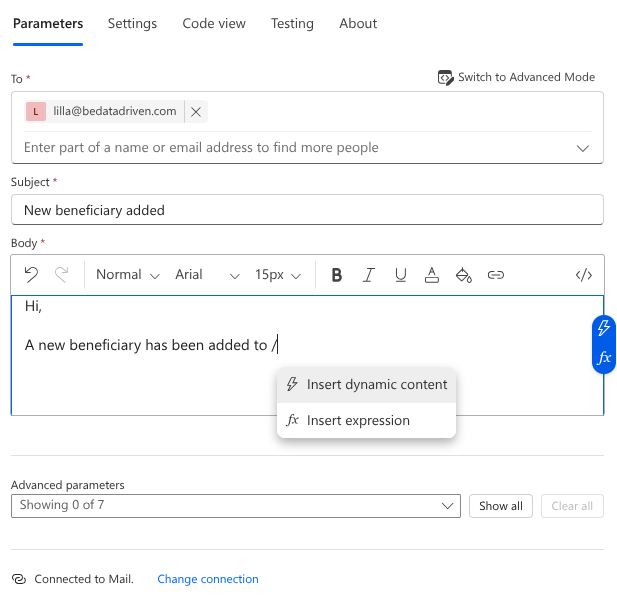Switch to the Settings tab
This screenshot has width=617, height=607.
point(132,24)
